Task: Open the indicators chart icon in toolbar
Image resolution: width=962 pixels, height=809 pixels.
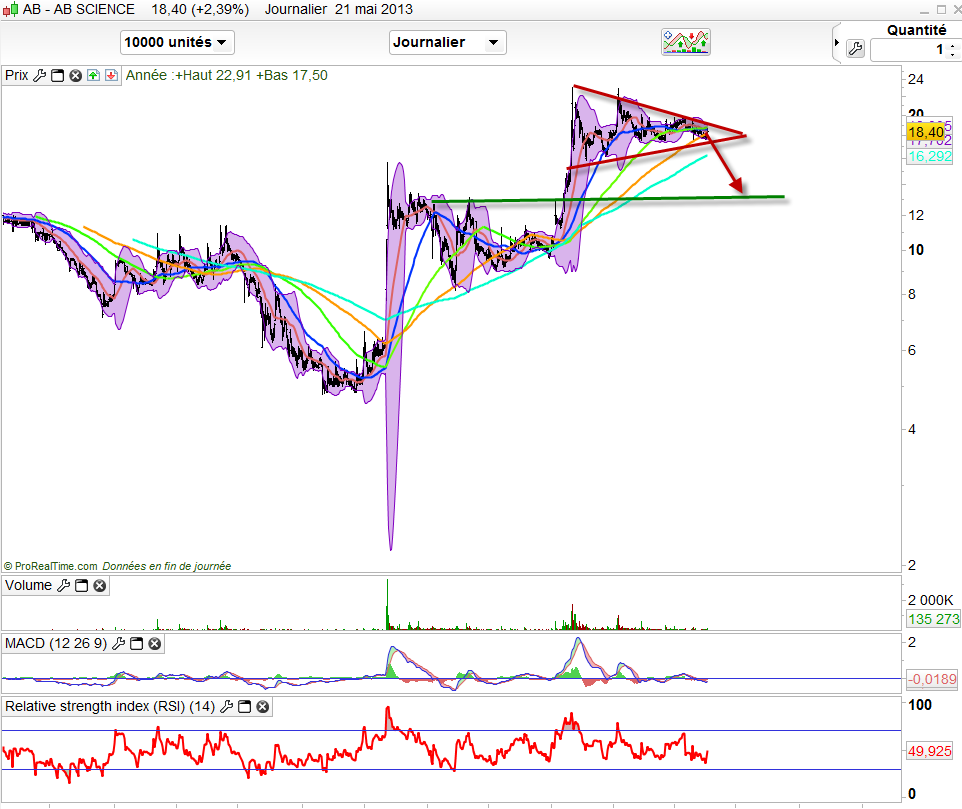Action: 686,42
